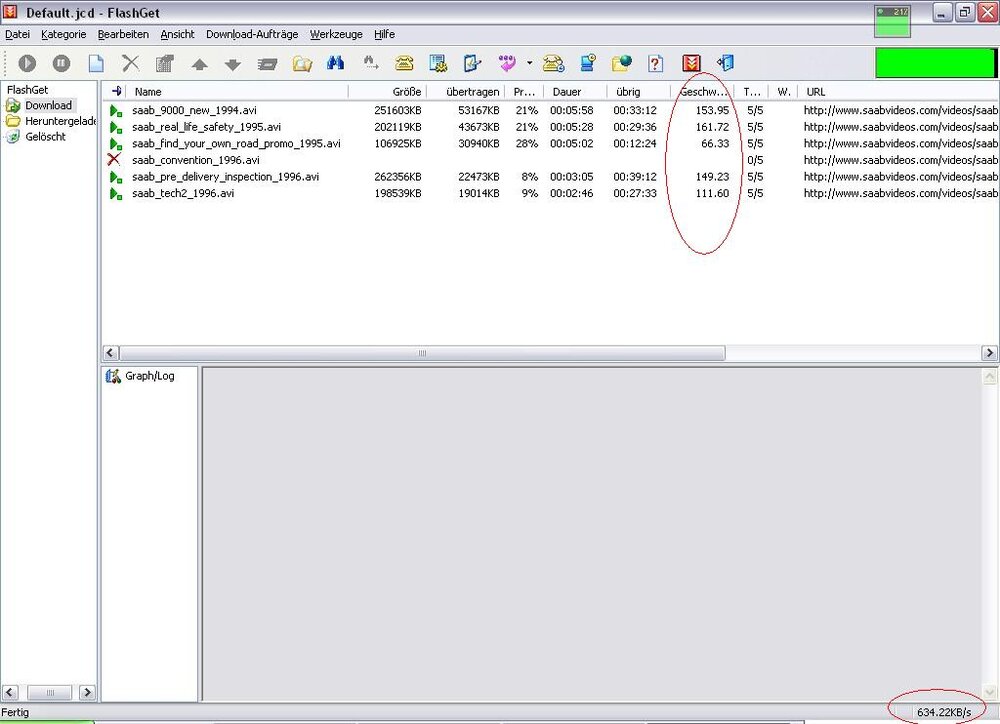This screenshot has height=724, width=1000.
Task: Click the download list scroll-left arrow
Action: pos(110,353)
